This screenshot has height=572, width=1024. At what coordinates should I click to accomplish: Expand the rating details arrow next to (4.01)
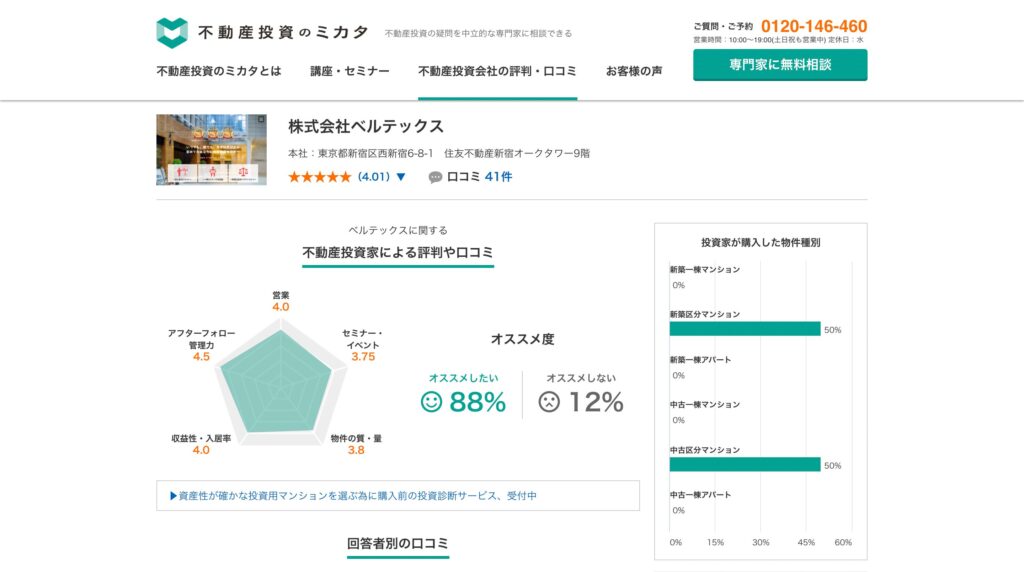[x=401, y=177]
